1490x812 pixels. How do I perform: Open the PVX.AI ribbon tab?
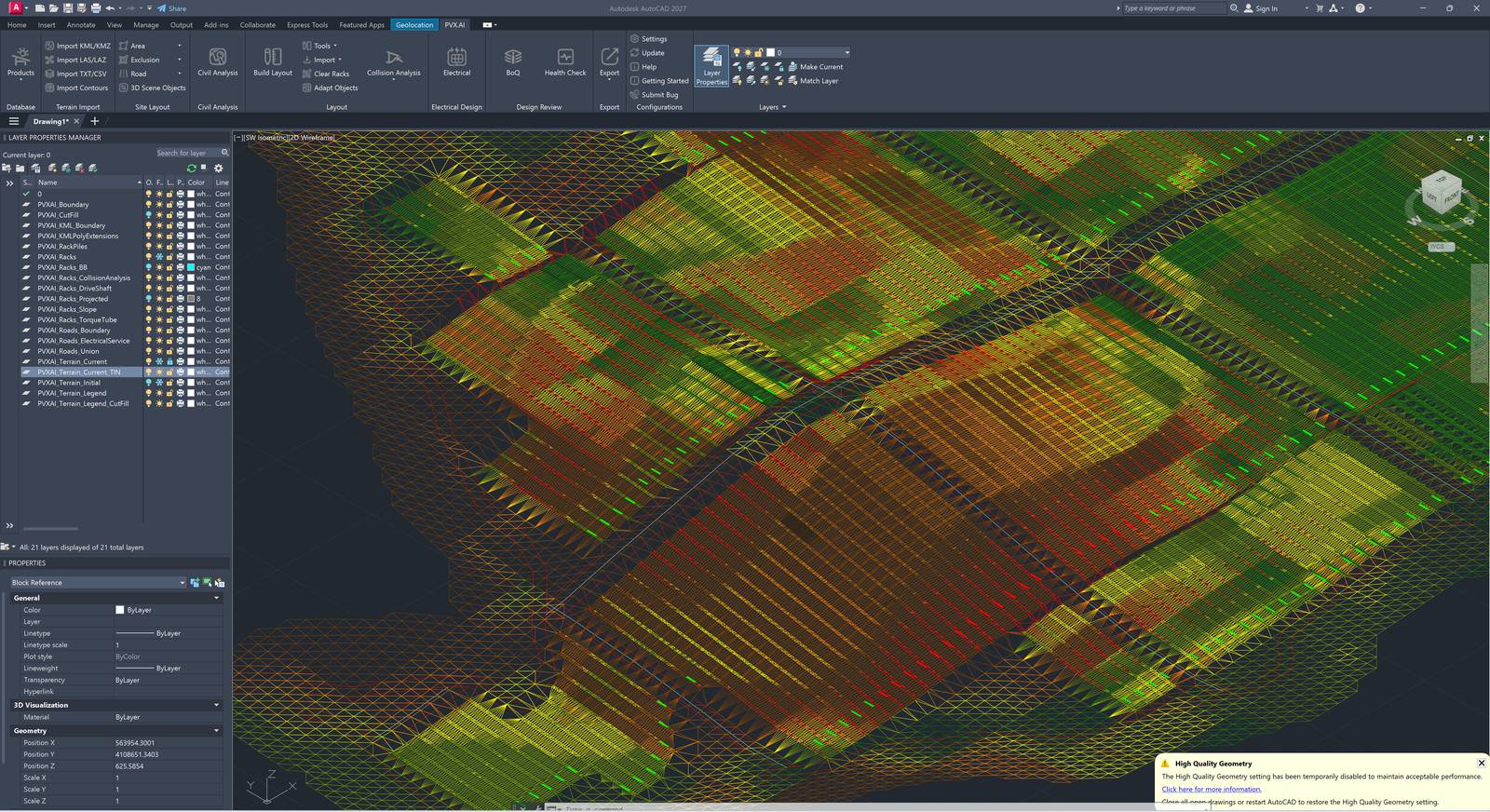click(454, 25)
